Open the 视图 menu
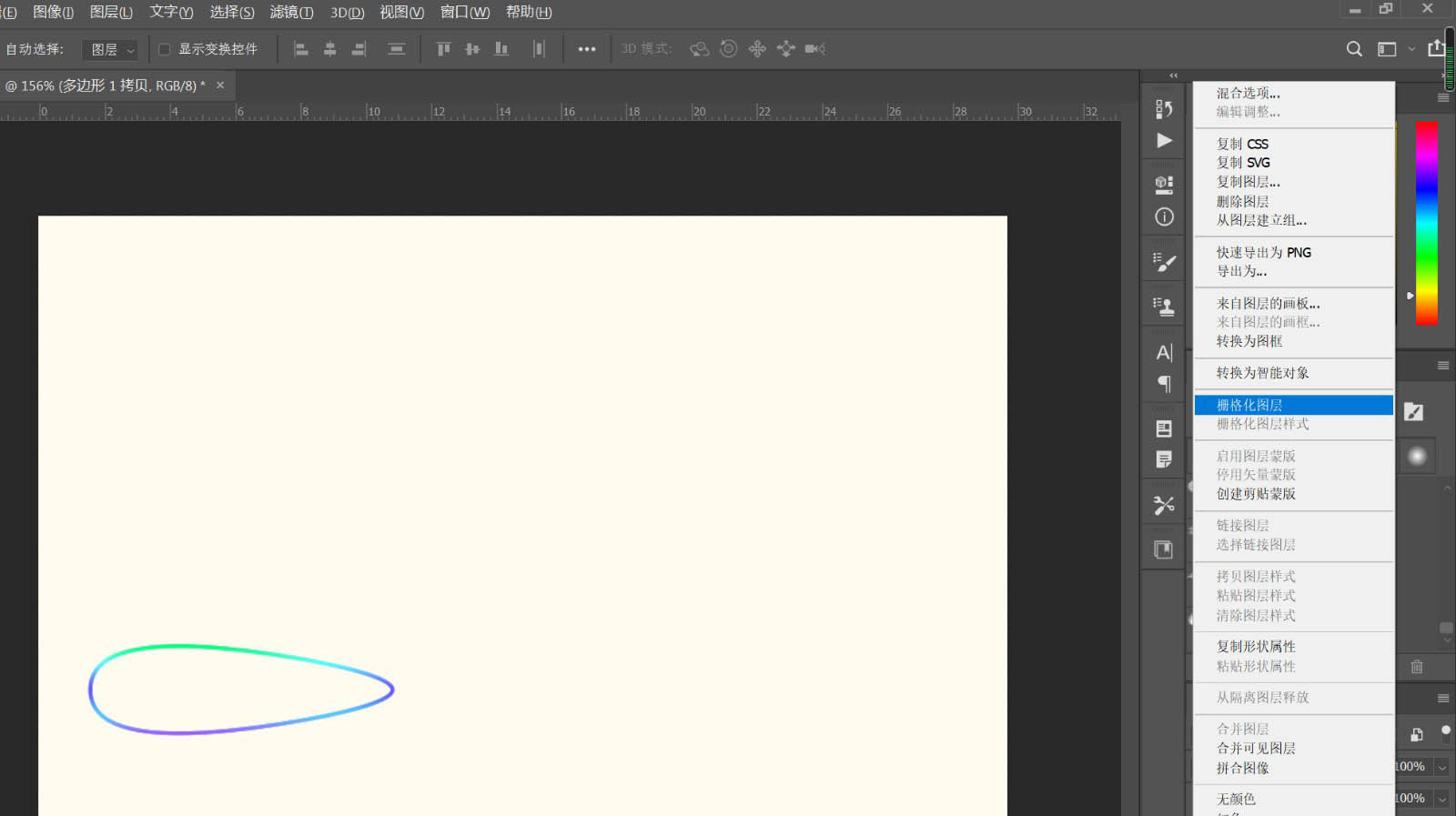Viewport: 1456px width, 816px height. (x=401, y=12)
